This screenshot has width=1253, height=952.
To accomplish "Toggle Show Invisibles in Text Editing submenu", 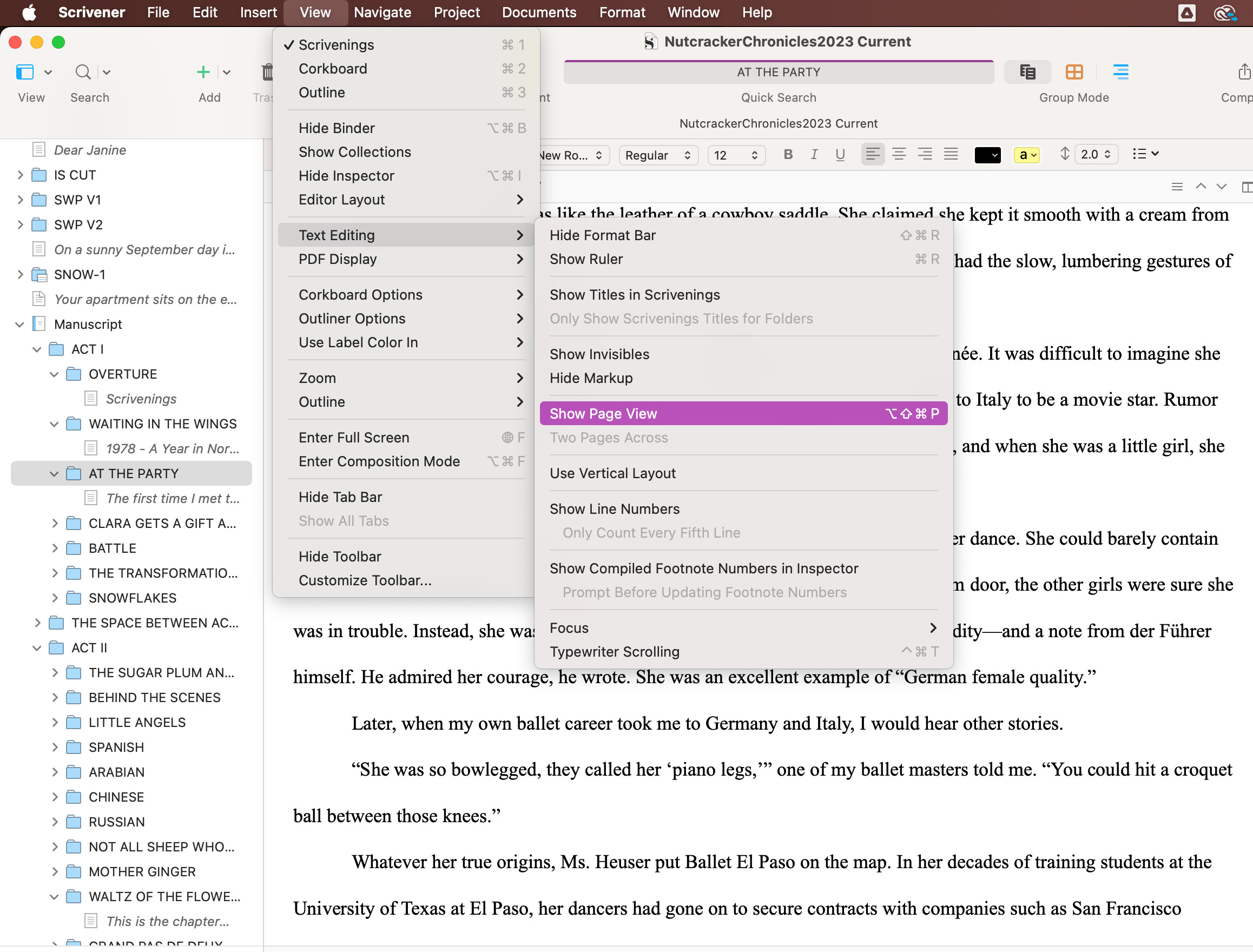I will point(599,354).
